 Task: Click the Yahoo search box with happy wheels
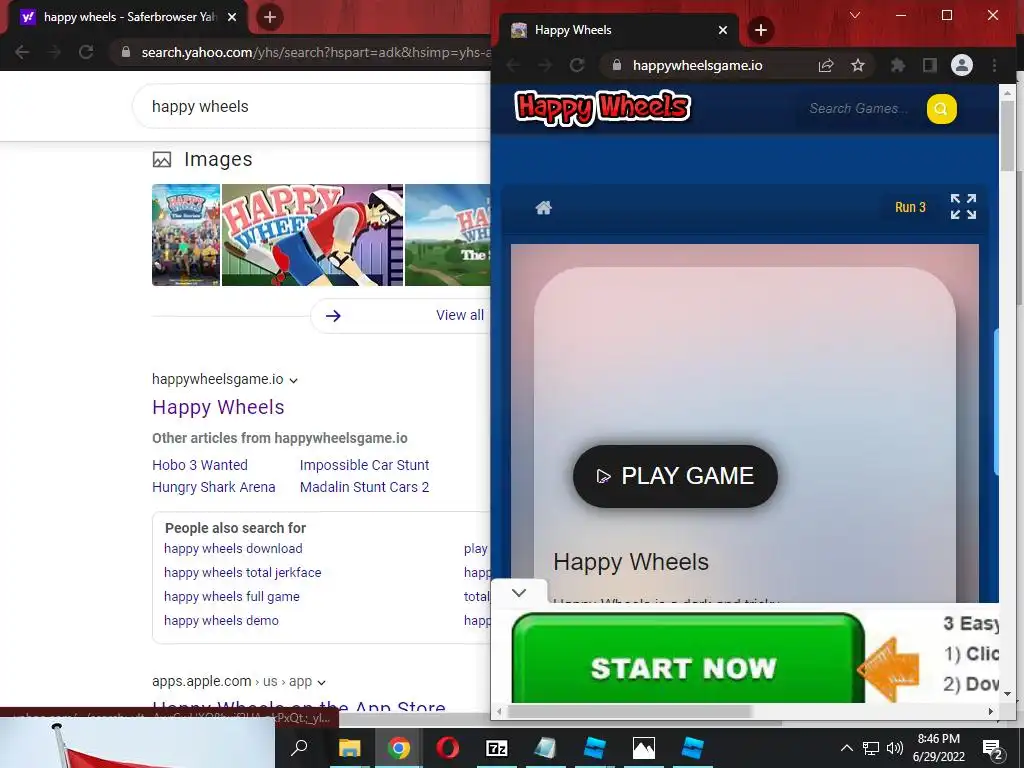312,106
